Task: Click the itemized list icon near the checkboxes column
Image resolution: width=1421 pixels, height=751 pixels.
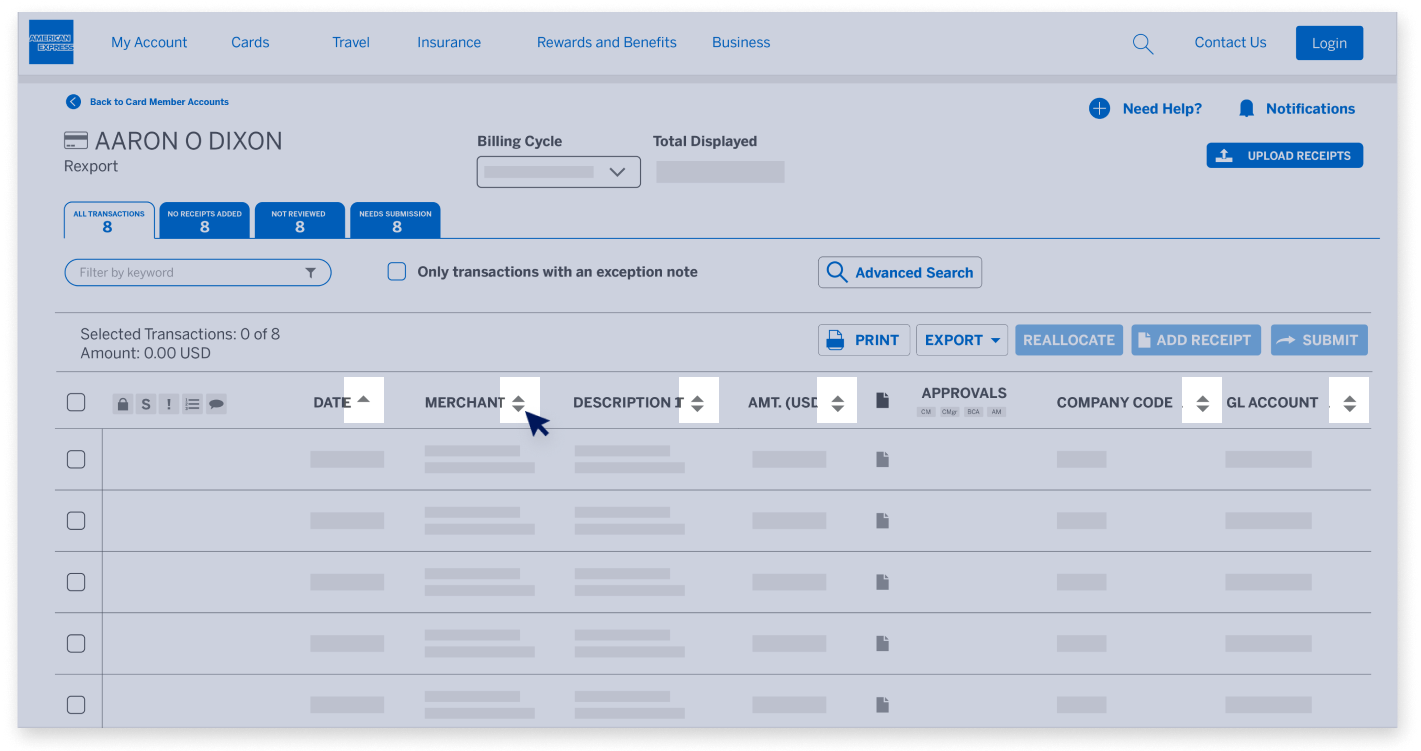Action: (x=192, y=403)
